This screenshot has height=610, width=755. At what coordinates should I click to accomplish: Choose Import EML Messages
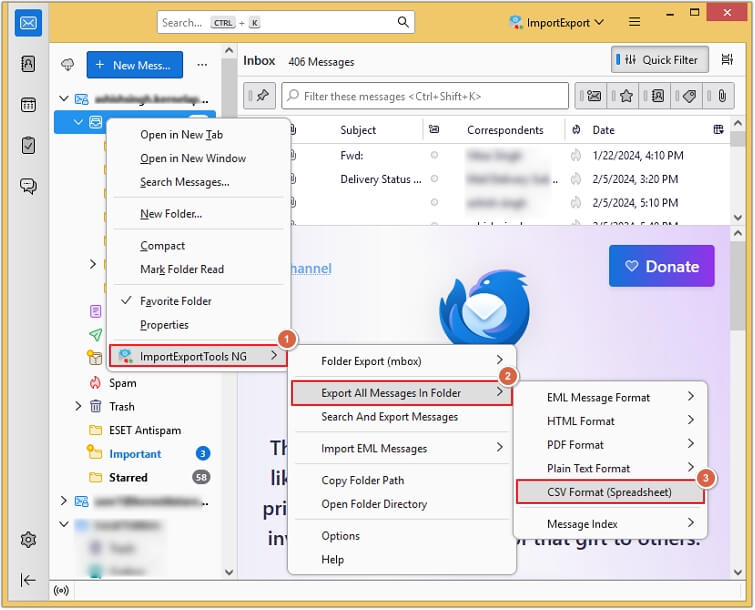coord(403,448)
